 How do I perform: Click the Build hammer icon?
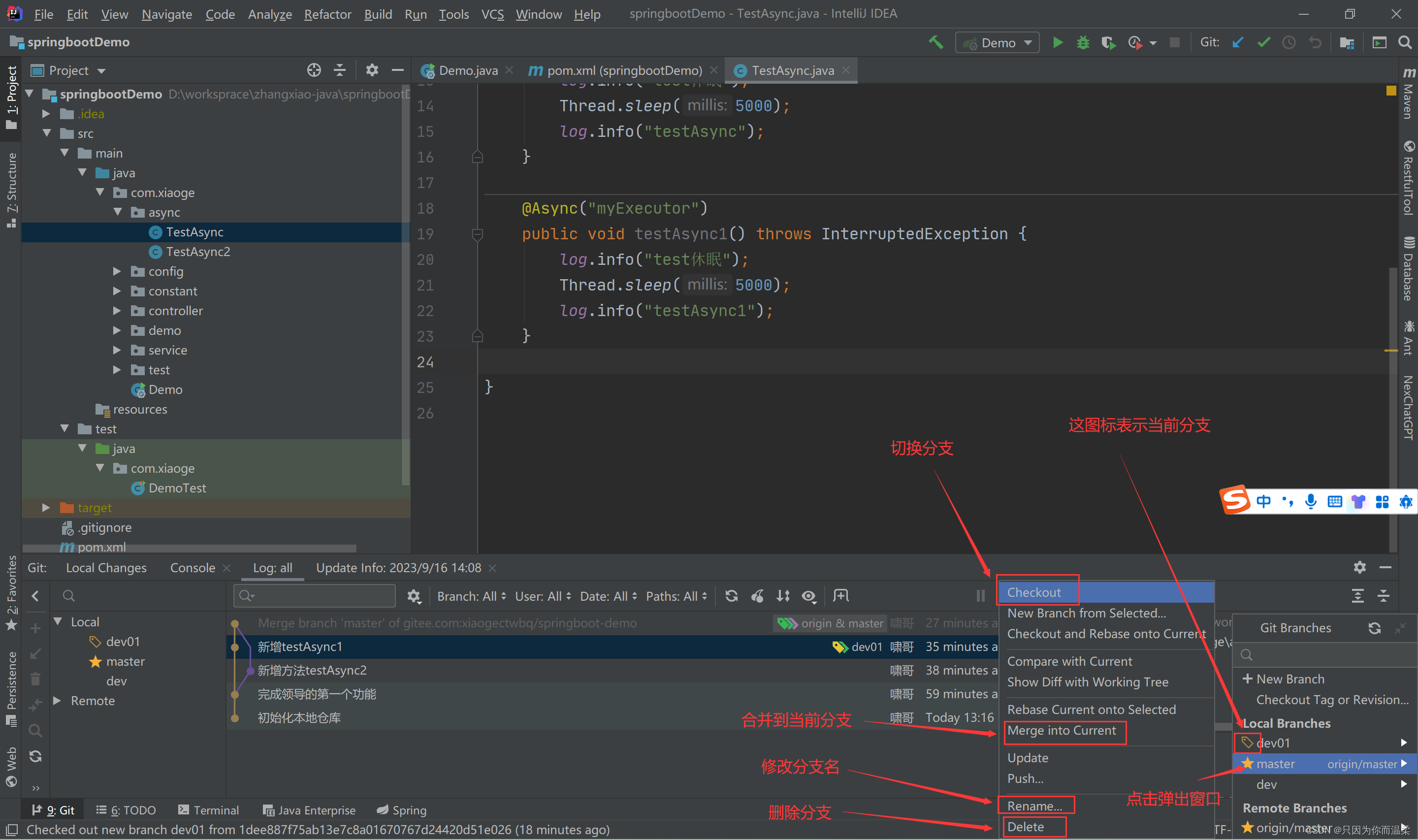[936, 42]
